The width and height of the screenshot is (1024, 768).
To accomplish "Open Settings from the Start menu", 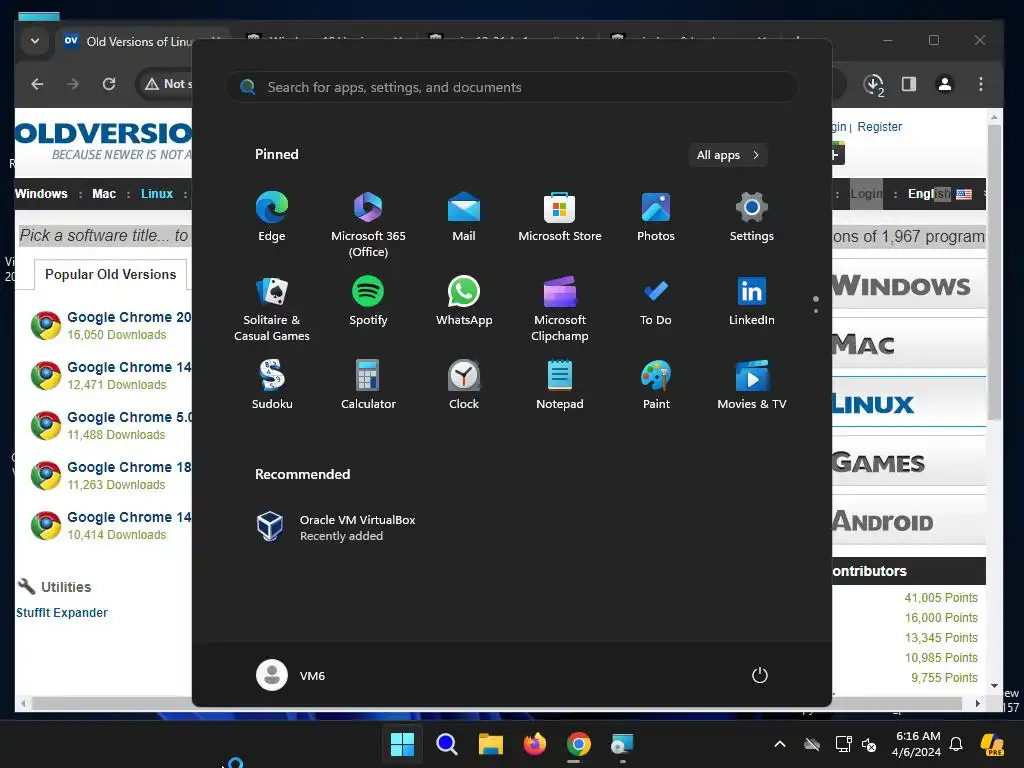I will [752, 217].
